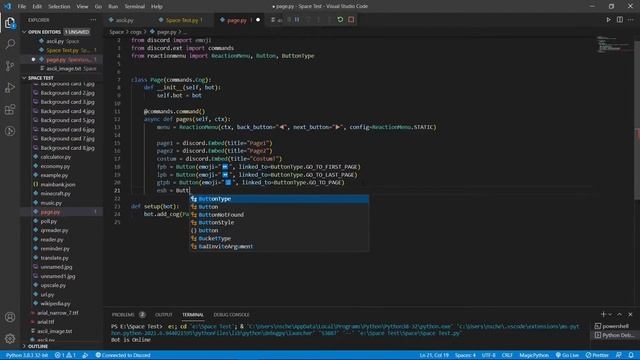The height and width of the screenshot is (360, 640).
Task: Open minecraft.py in explorer
Action: 56,193
